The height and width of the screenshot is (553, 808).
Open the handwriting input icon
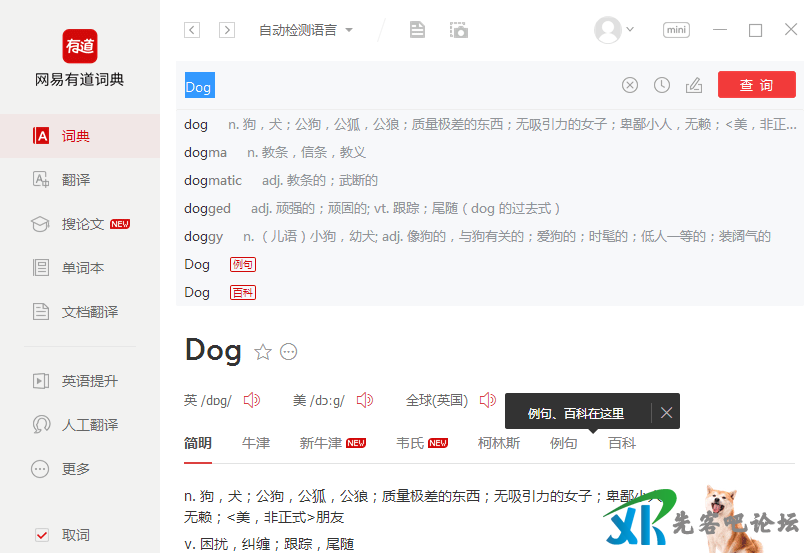click(694, 86)
